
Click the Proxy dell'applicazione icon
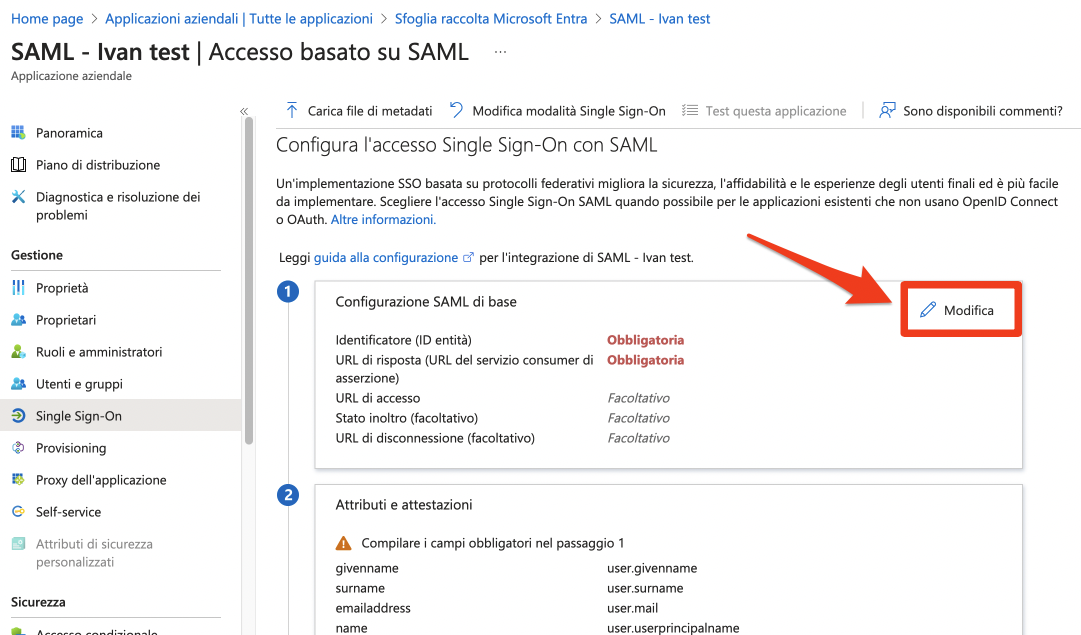(x=18, y=480)
